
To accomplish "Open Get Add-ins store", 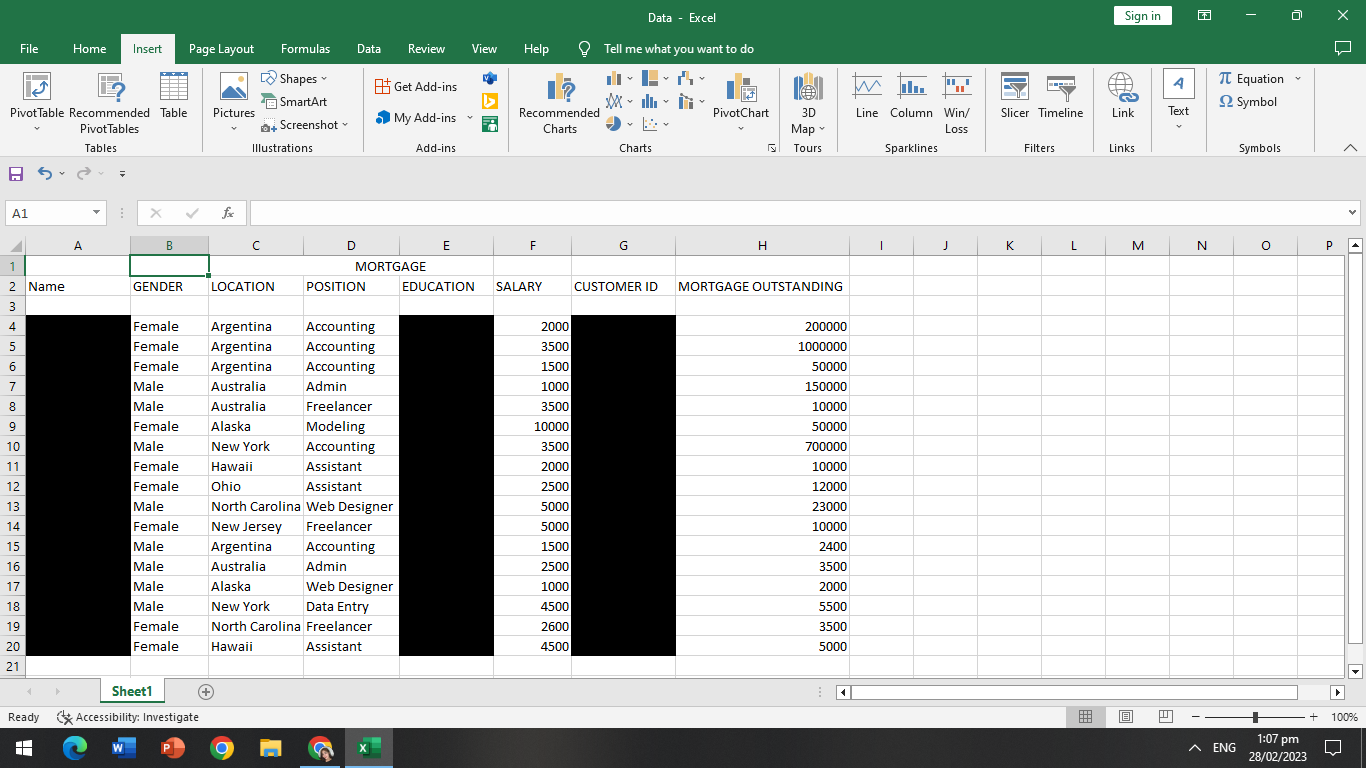I will click(416, 86).
